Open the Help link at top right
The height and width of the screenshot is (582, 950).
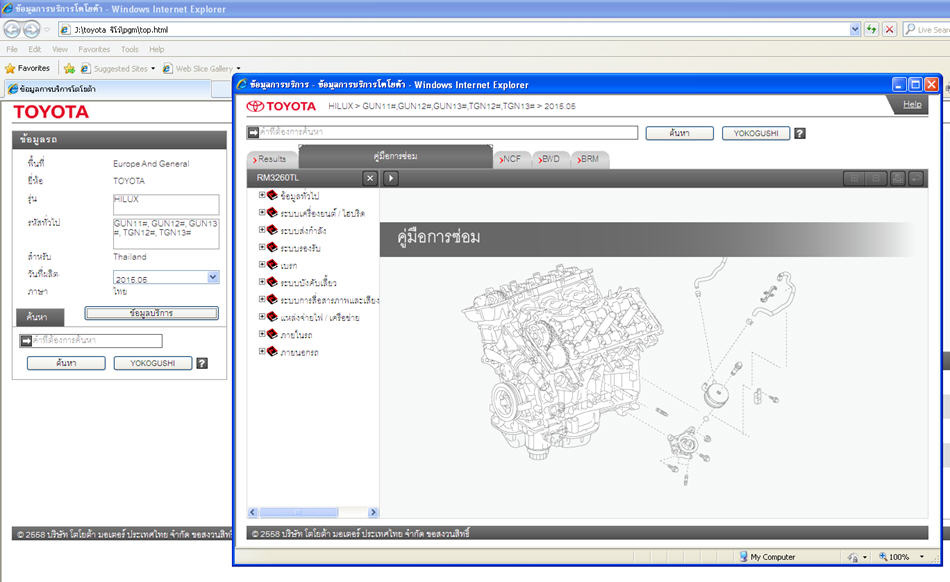(x=912, y=104)
